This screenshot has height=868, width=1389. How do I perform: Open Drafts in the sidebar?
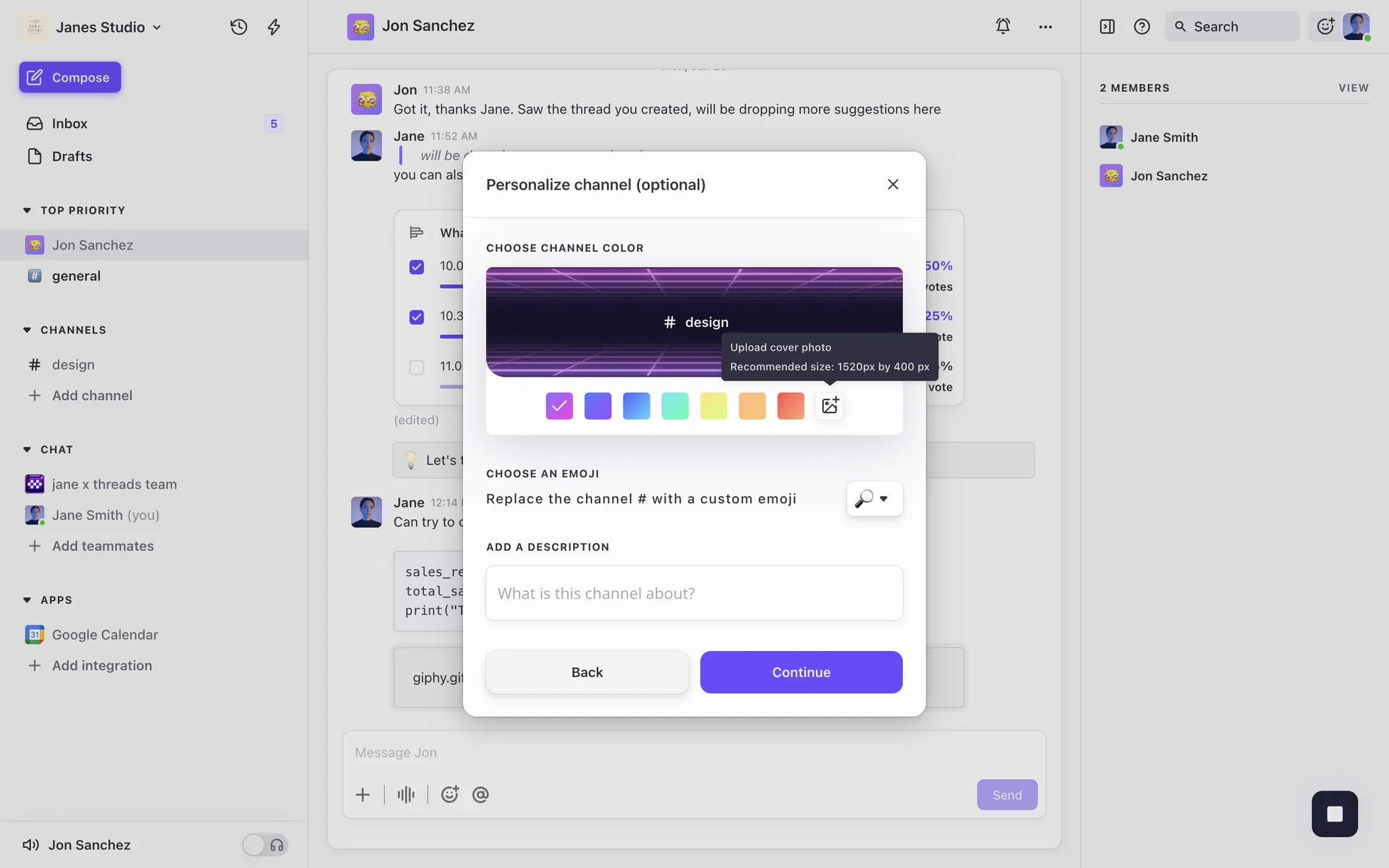72,156
